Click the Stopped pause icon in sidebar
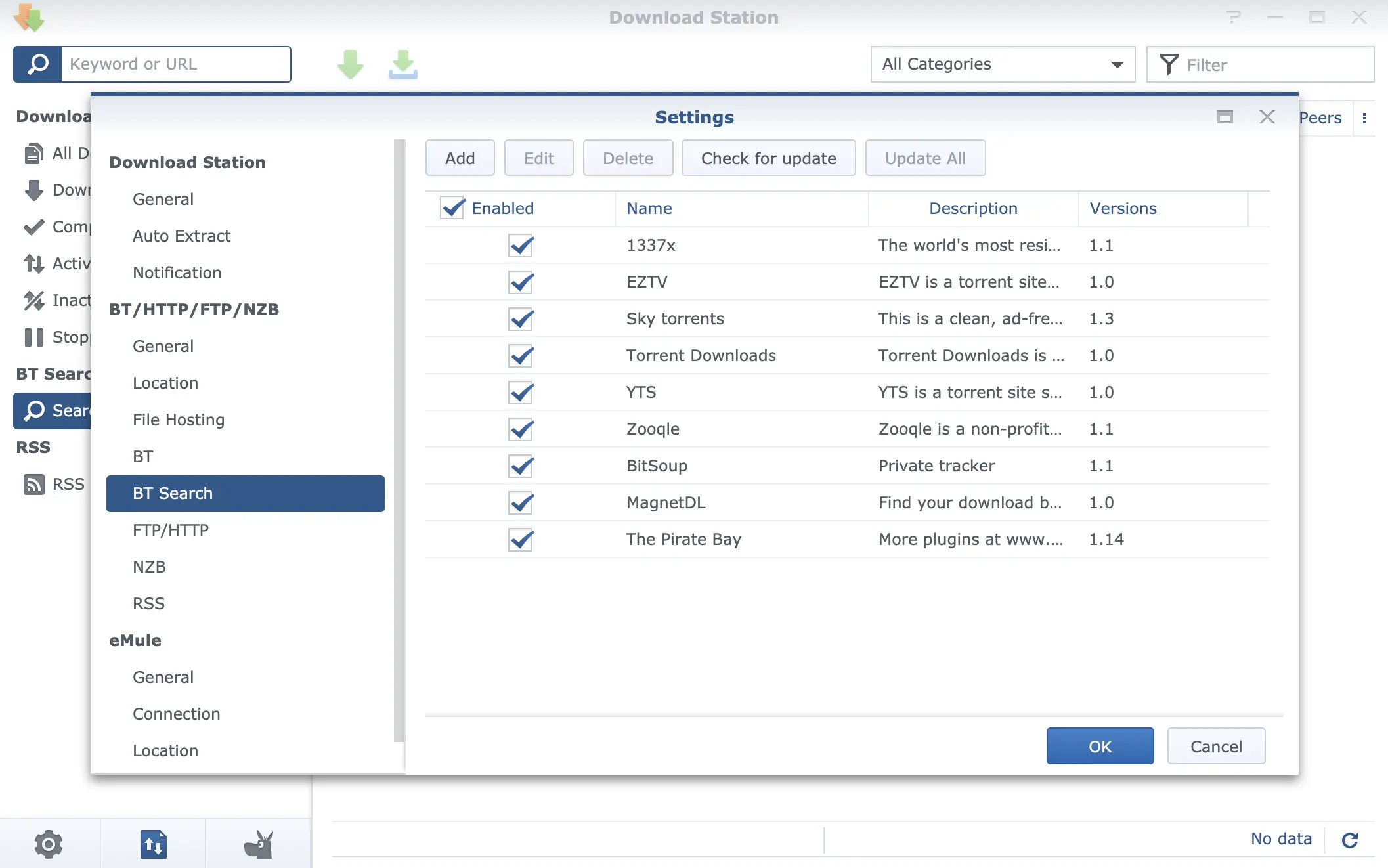The height and width of the screenshot is (868, 1388). [x=34, y=337]
